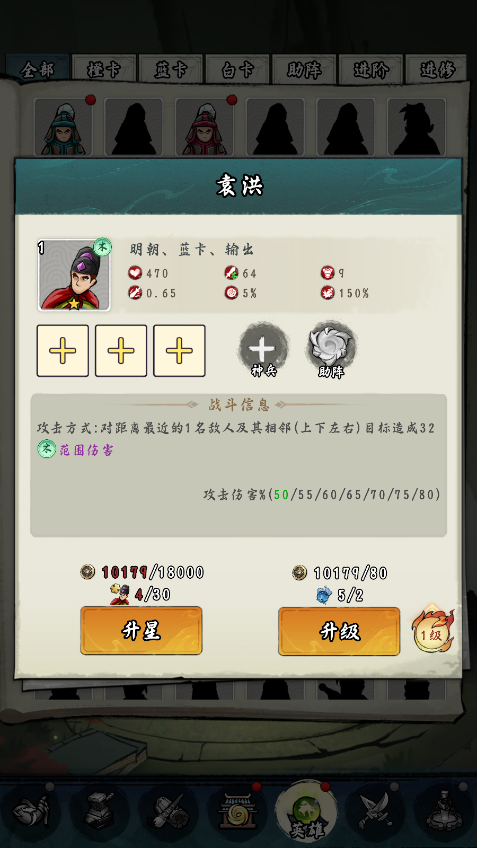This screenshot has height=848, width=477.
Task: Open the 助阵 support swirl icon
Action: (331, 350)
